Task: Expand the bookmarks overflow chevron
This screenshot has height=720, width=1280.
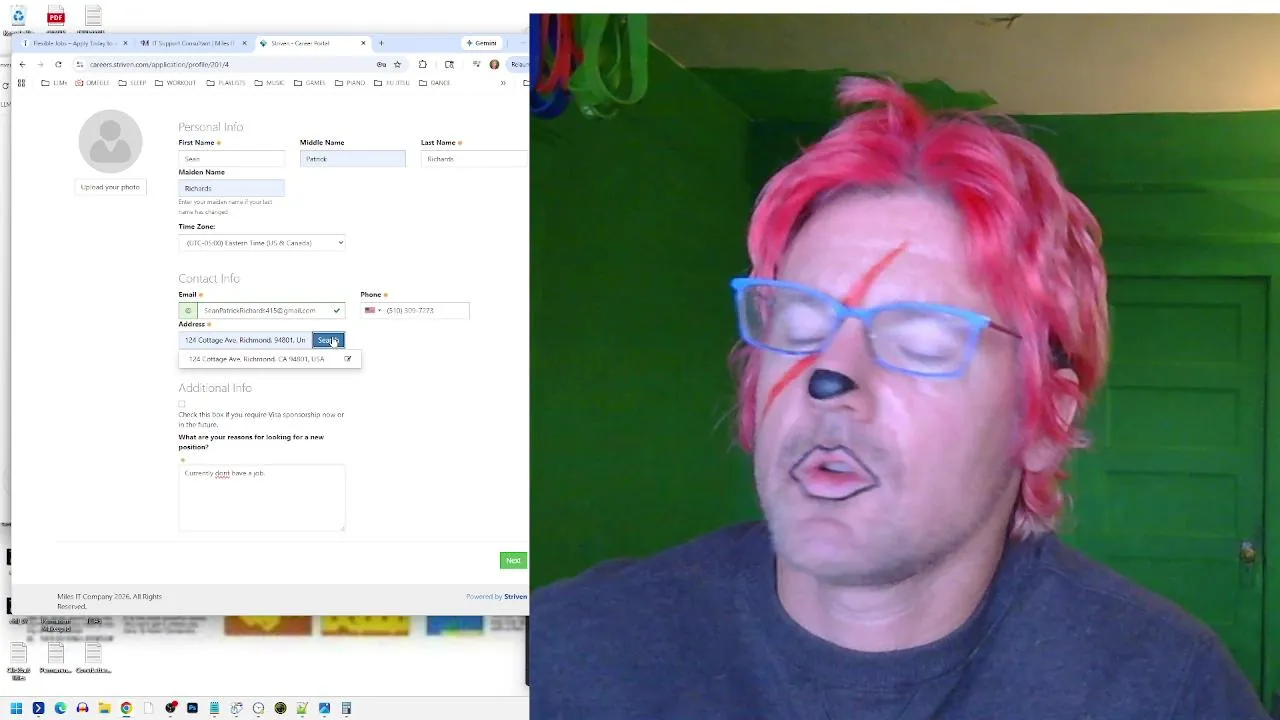Action: pyautogui.click(x=503, y=83)
